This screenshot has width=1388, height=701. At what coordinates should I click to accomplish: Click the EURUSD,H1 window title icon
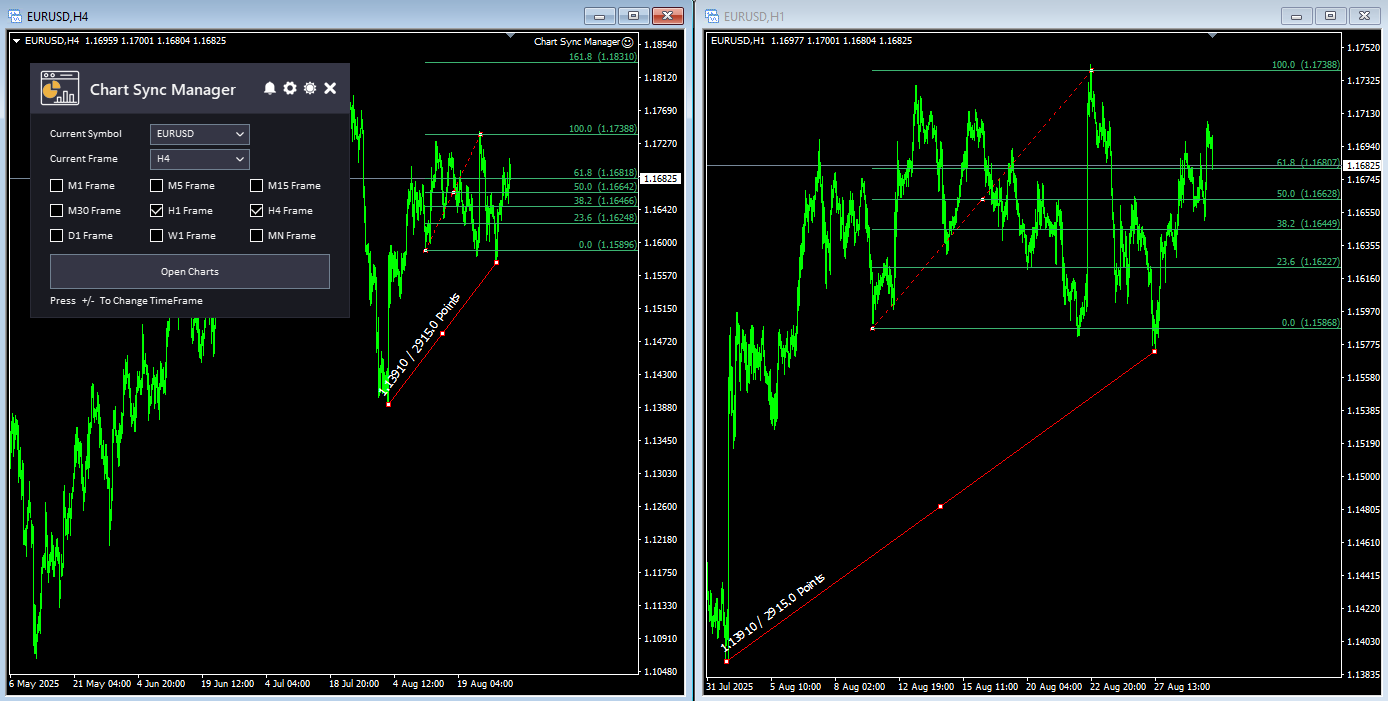pos(712,16)
